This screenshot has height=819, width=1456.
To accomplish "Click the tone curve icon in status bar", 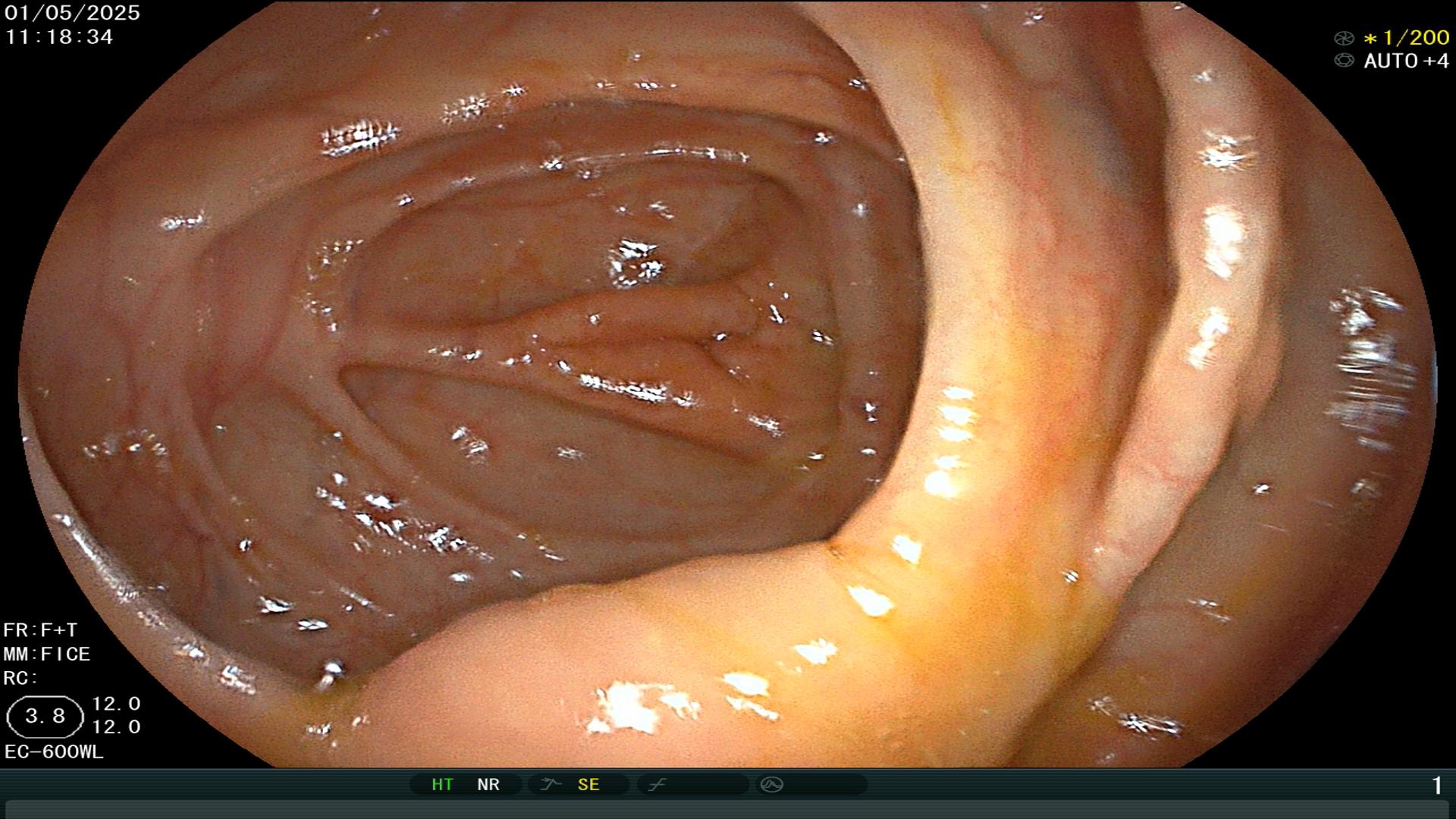I will click(x=657, y=784).
